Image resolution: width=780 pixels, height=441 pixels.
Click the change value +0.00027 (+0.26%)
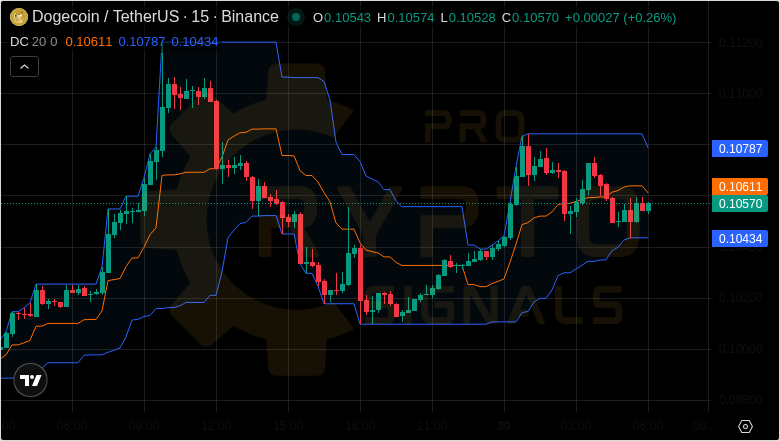point(620,18)
